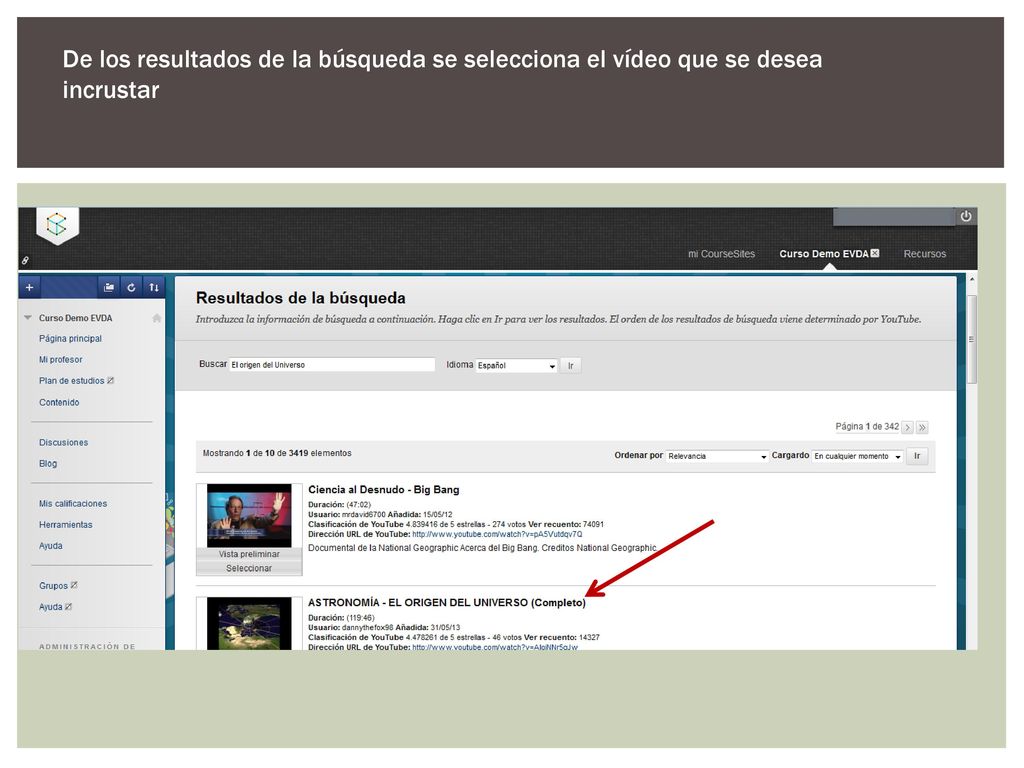Click the Buscar search text field
1024x768 pixels.
coord(332,365)
